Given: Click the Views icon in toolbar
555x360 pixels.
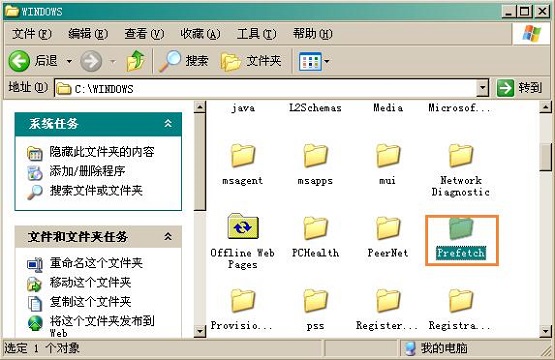Looking at the screenshot, I should pyautogui.click(x=310, y=61).
